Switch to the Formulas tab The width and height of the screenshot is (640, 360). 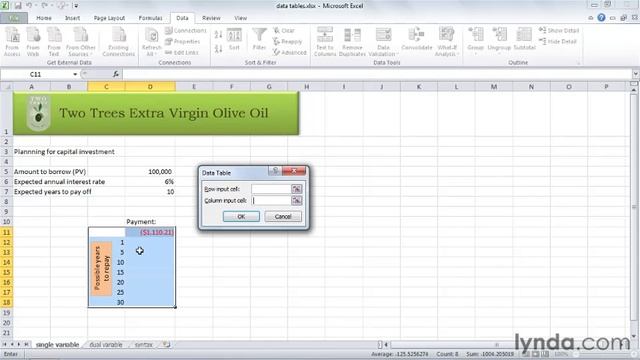coord(150,18)
